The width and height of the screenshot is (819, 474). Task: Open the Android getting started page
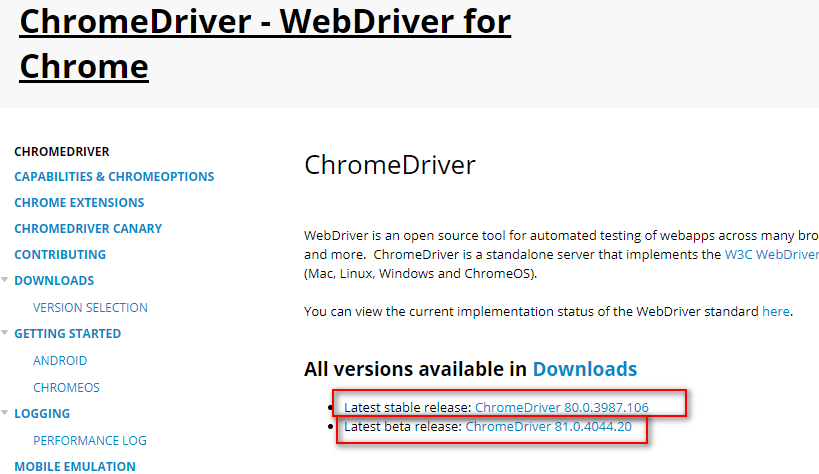point(60,361)
